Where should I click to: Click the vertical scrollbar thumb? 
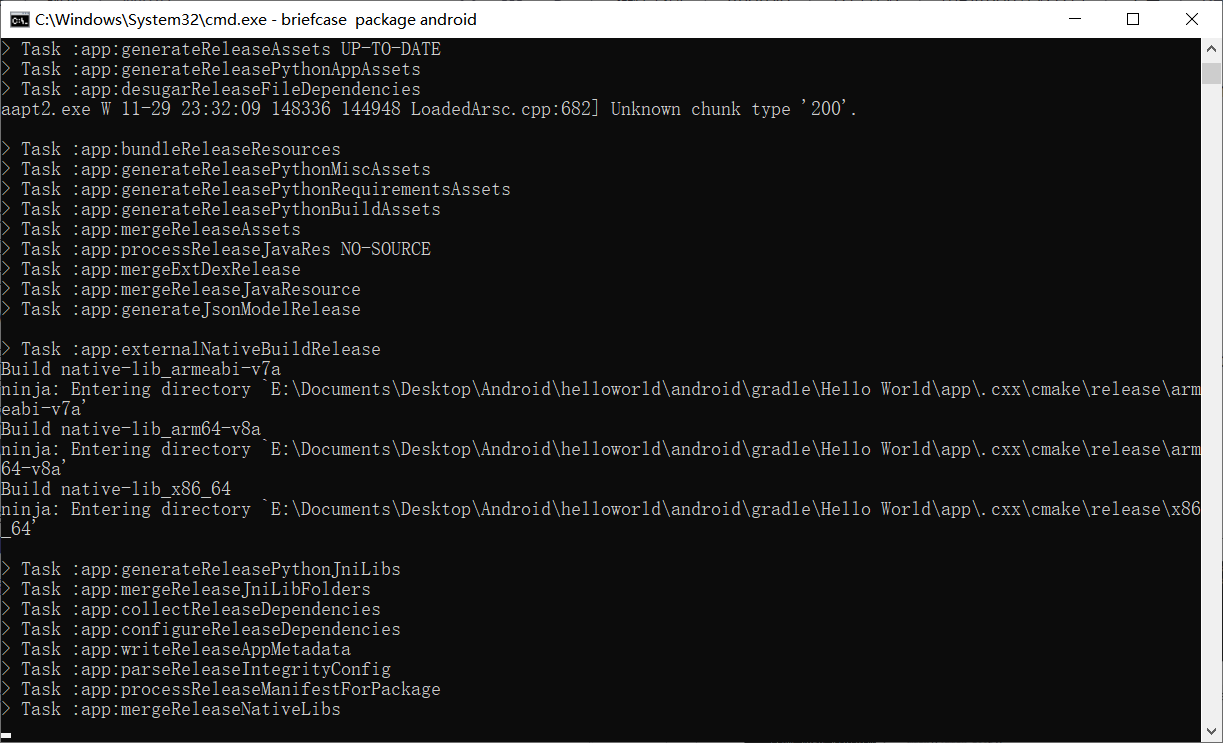click(x=1211, y=74)
